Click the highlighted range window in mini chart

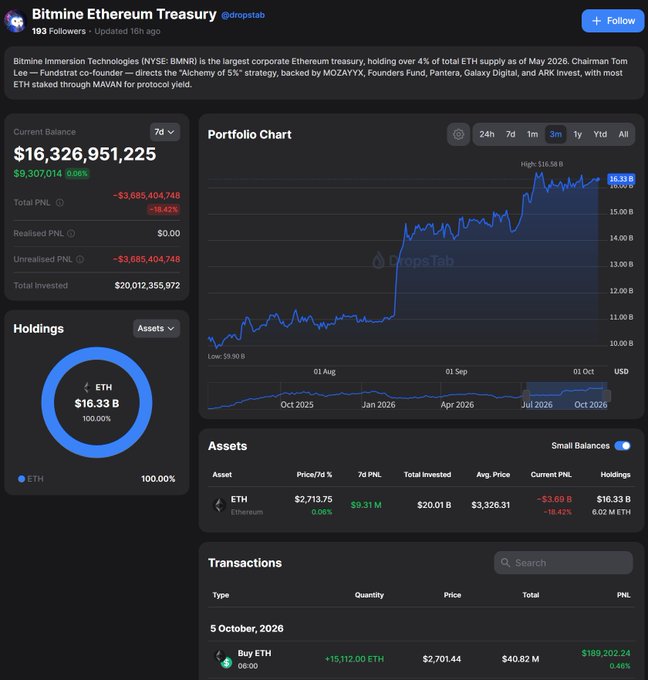(566, 396)
